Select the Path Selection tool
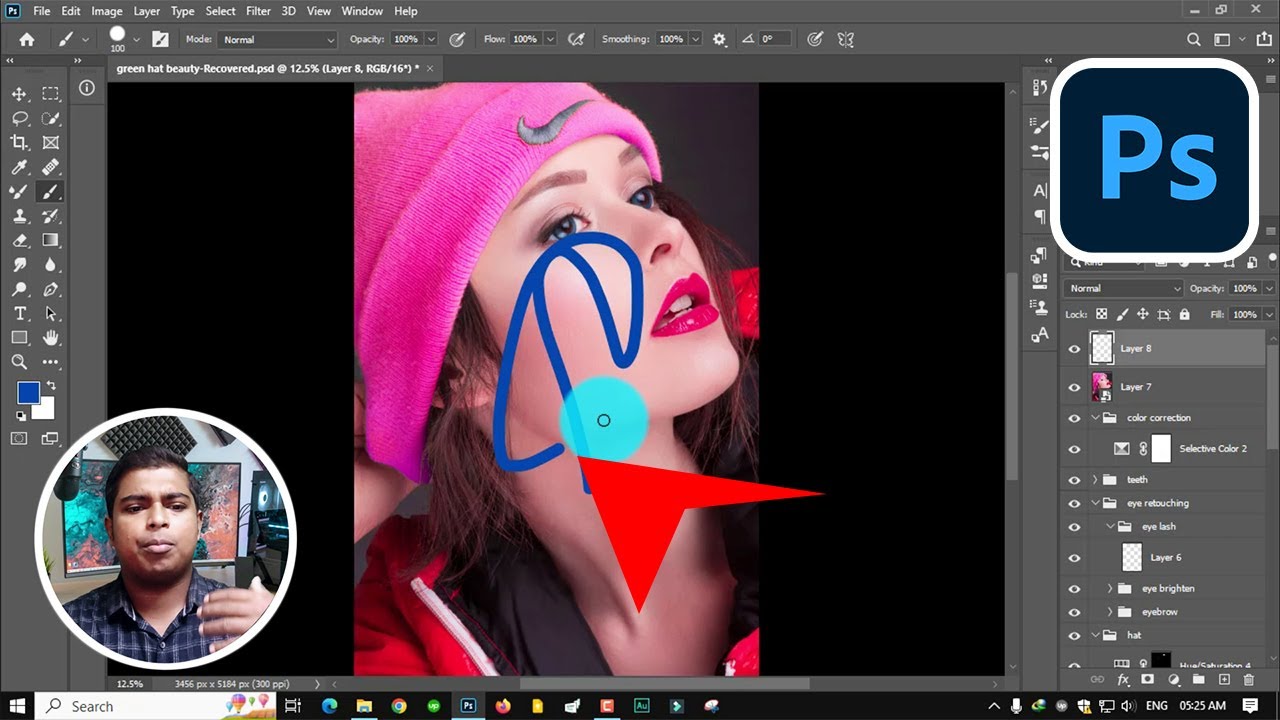The width and height of the screenshot is (1280, 720). tap(50, 314)
